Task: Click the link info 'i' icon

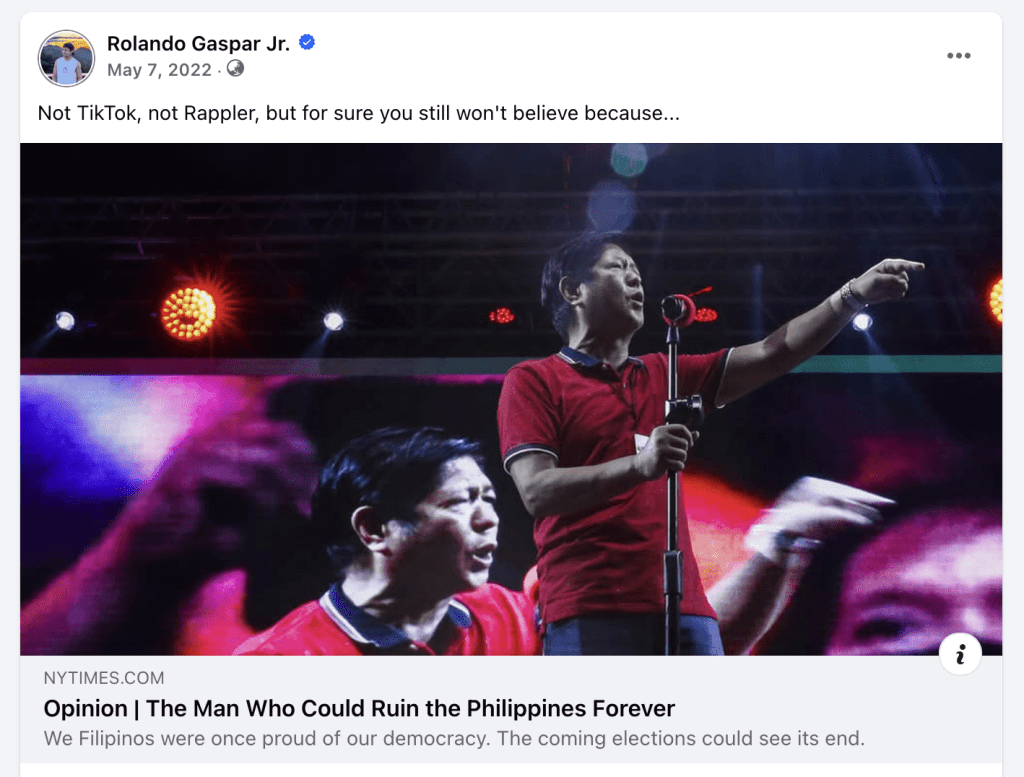Action: [960, 654]
